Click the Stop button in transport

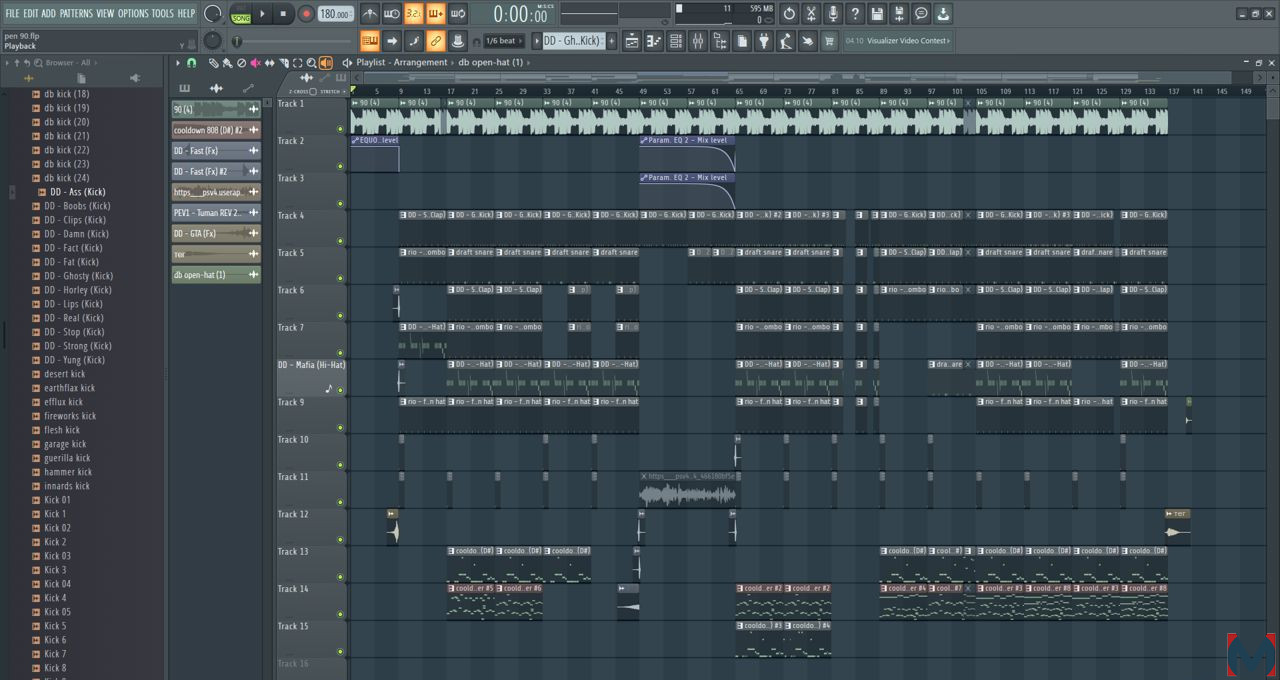coord(284,14)
